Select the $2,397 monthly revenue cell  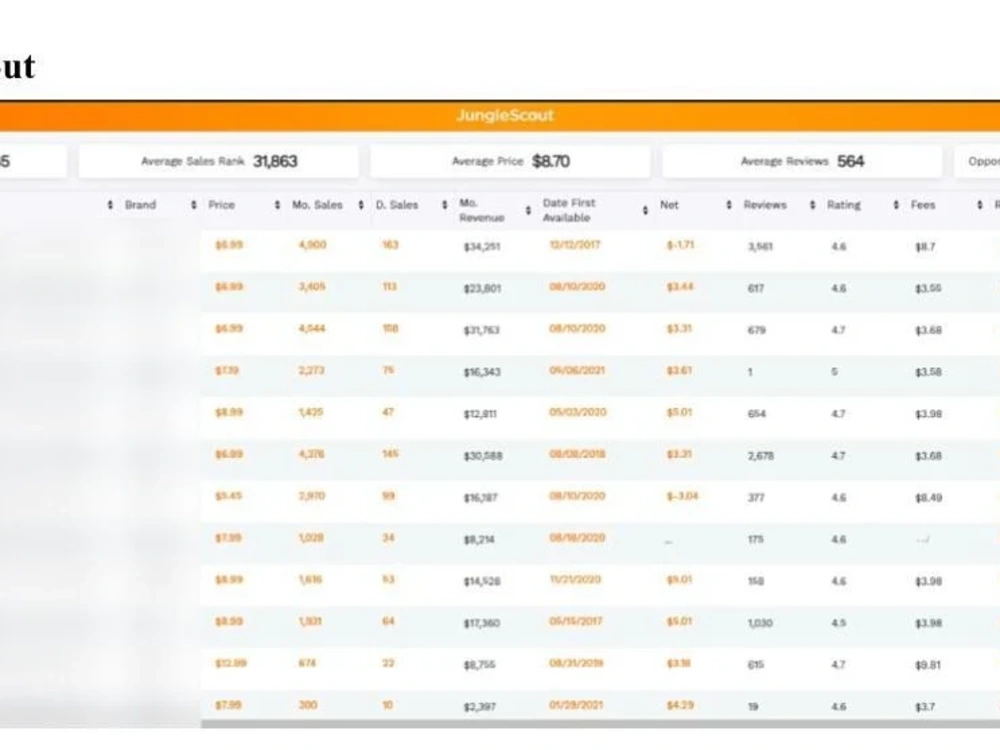(x=479, y=707)
